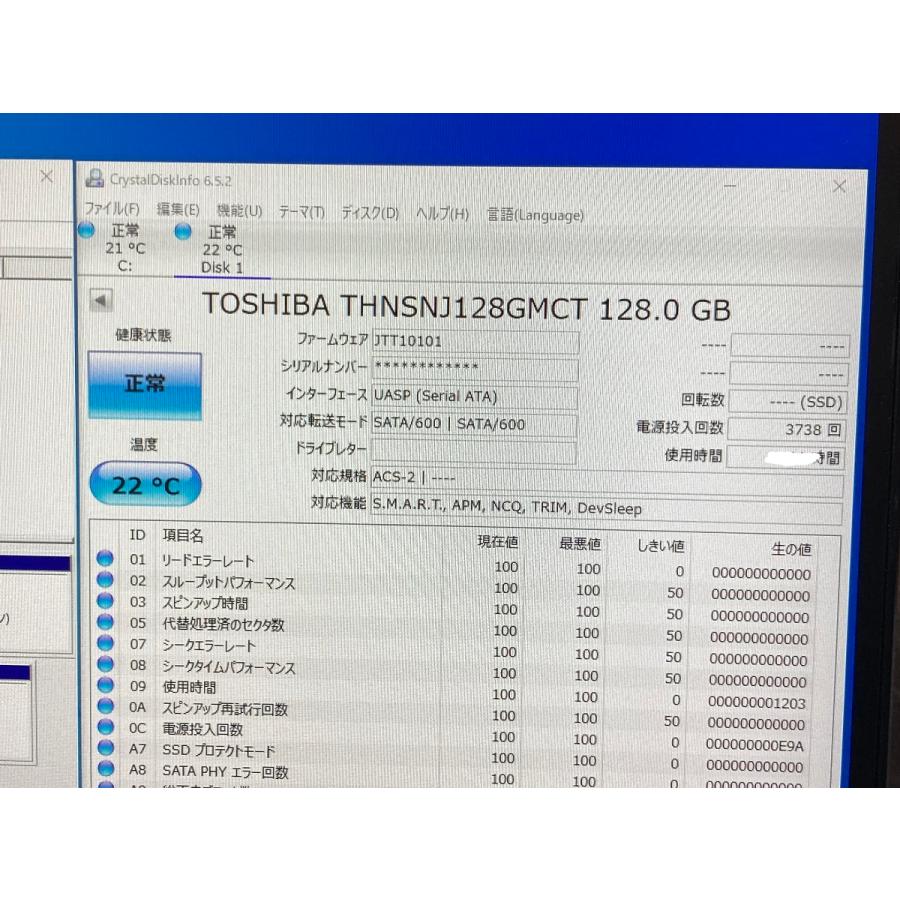Open the 編集(E) menu

tap(178, 210)
